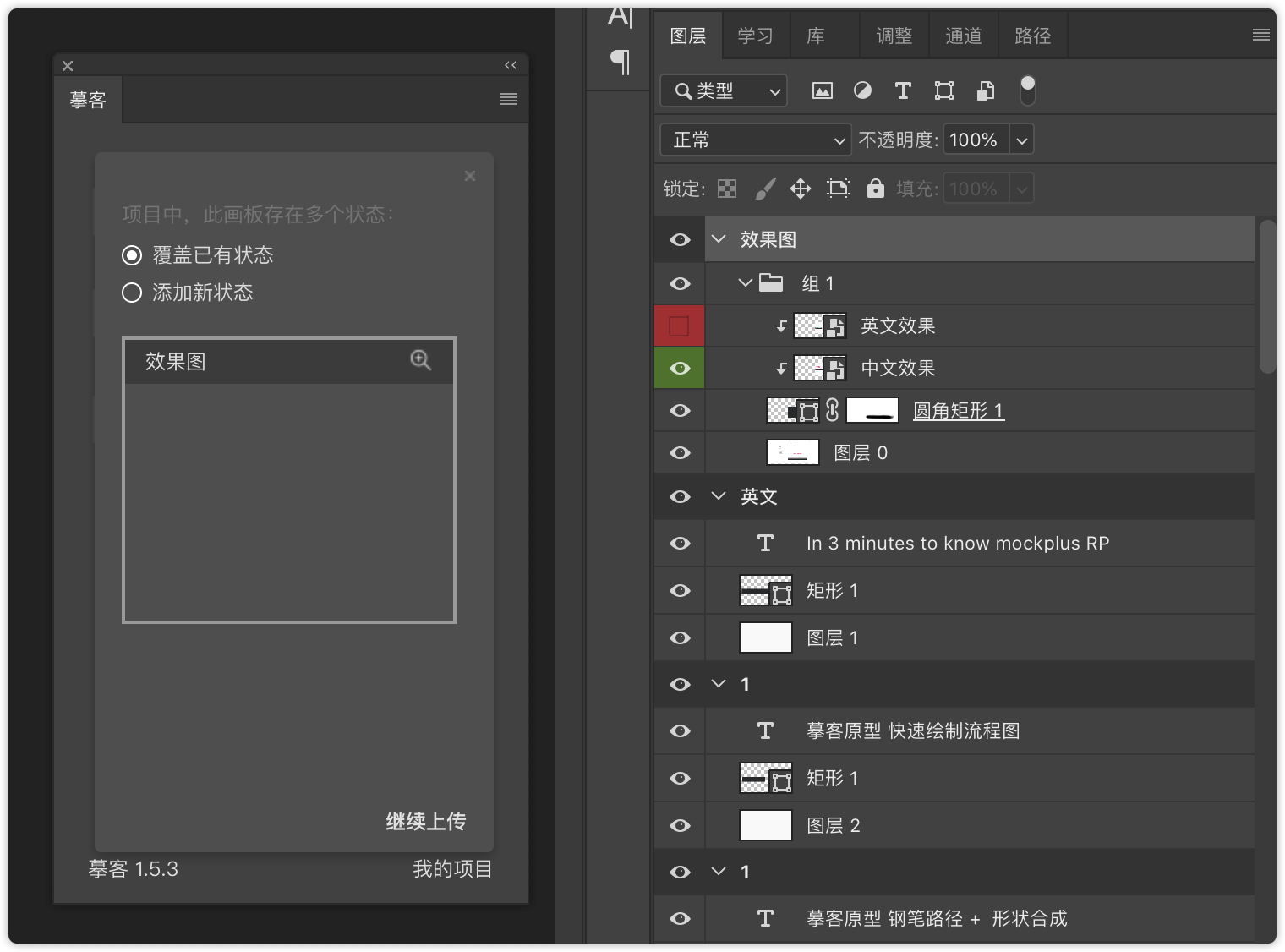Screen dimensions: 1285x952
Task: Open the 正常 blend mode dropdown
Action: click(x=755, y=140)
